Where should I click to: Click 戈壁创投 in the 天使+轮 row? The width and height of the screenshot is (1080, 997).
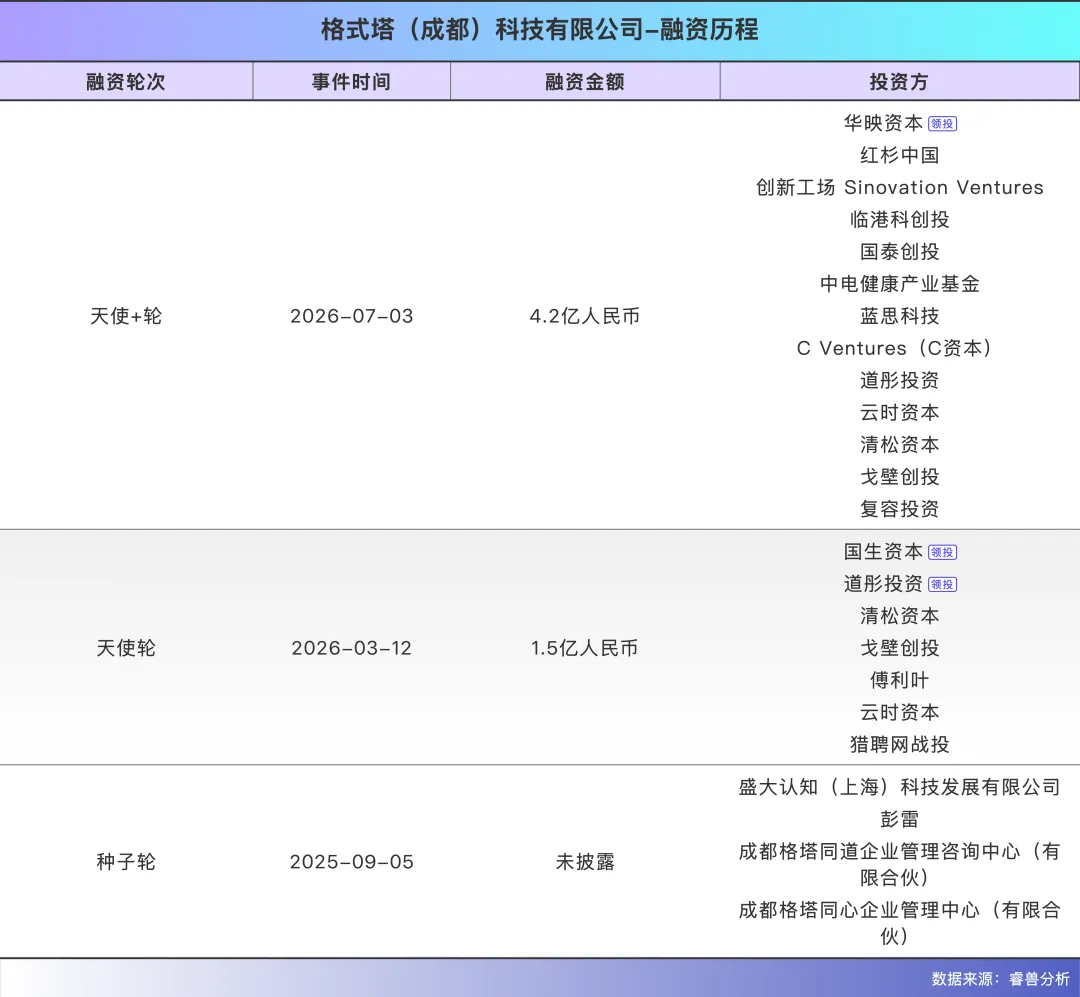coord(900,477)
